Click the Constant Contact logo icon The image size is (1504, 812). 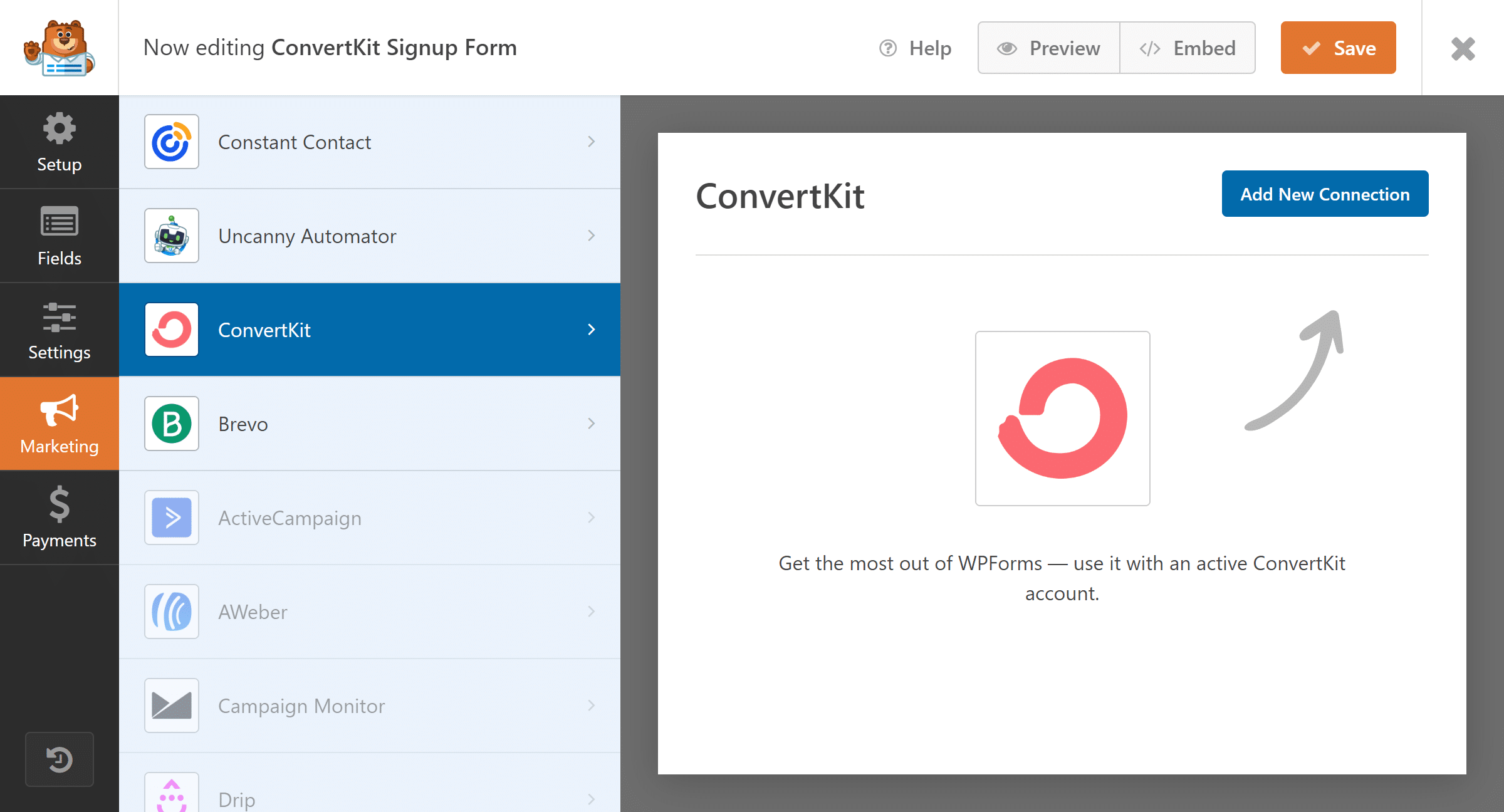coord(172,142)
